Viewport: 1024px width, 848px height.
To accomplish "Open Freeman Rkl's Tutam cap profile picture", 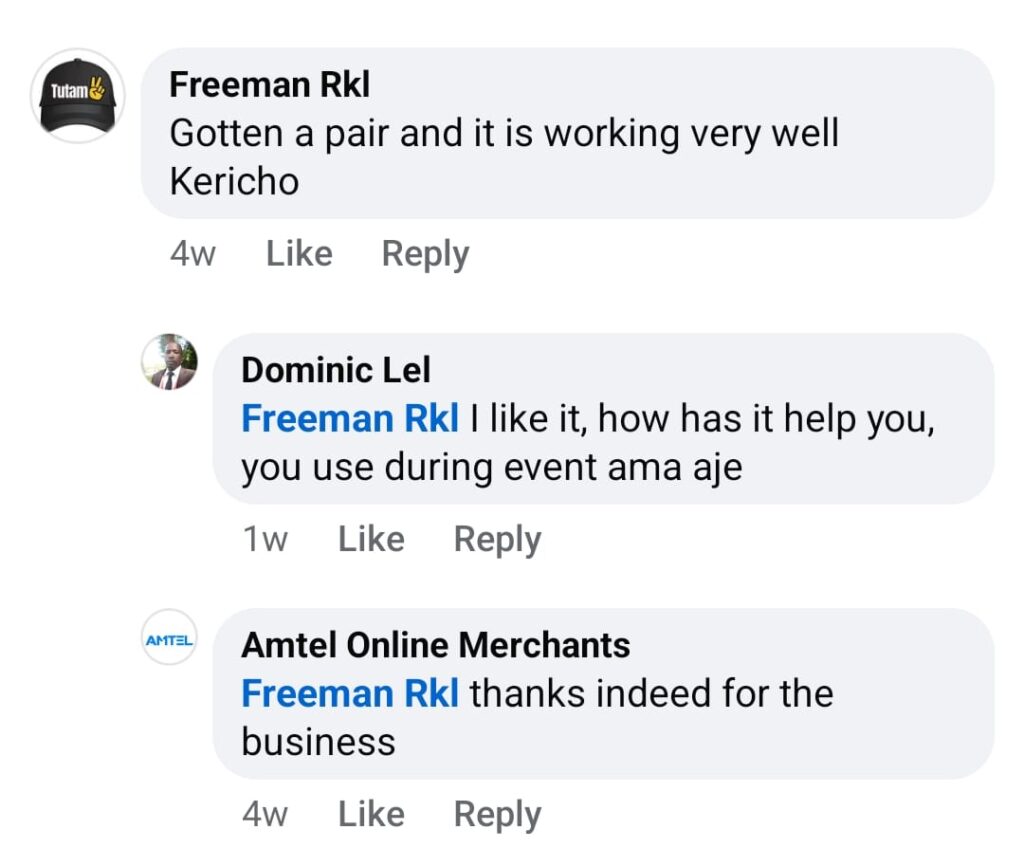I will point(78,95).
